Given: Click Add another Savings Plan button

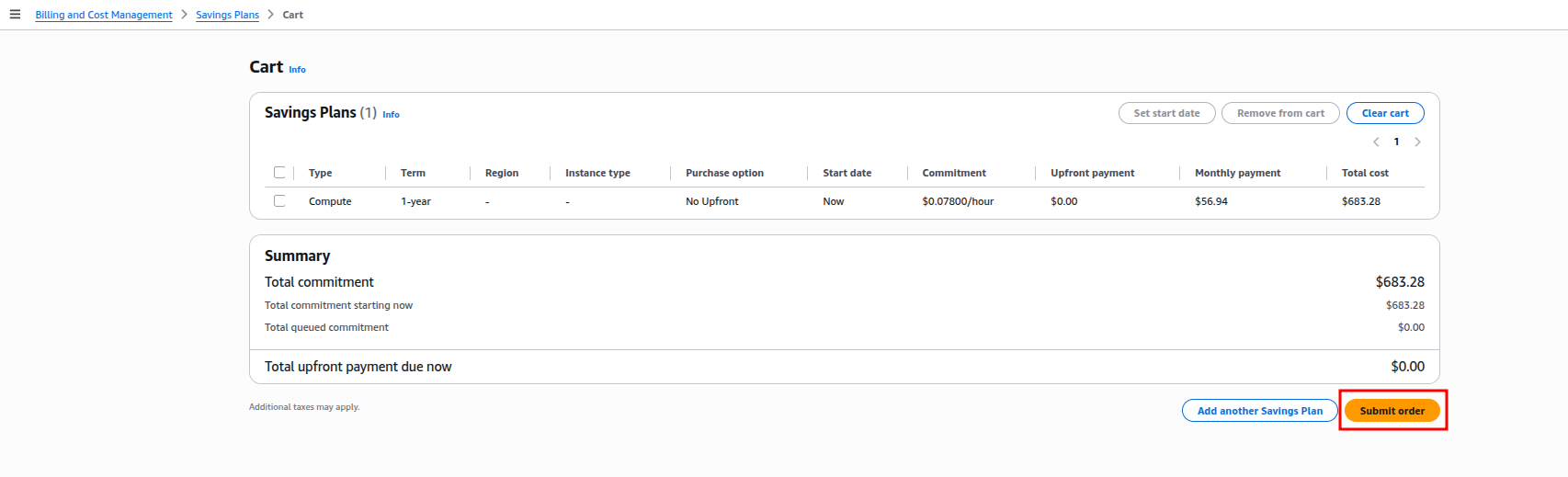Looking at the screenshot, I should point(1259,411).
